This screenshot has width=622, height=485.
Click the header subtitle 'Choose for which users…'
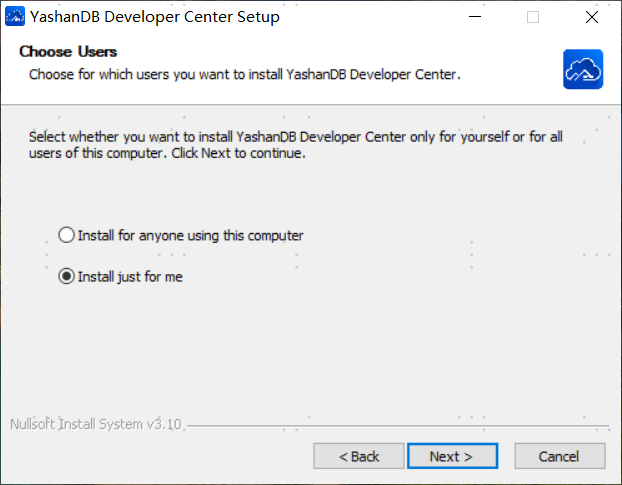[244, 74]
